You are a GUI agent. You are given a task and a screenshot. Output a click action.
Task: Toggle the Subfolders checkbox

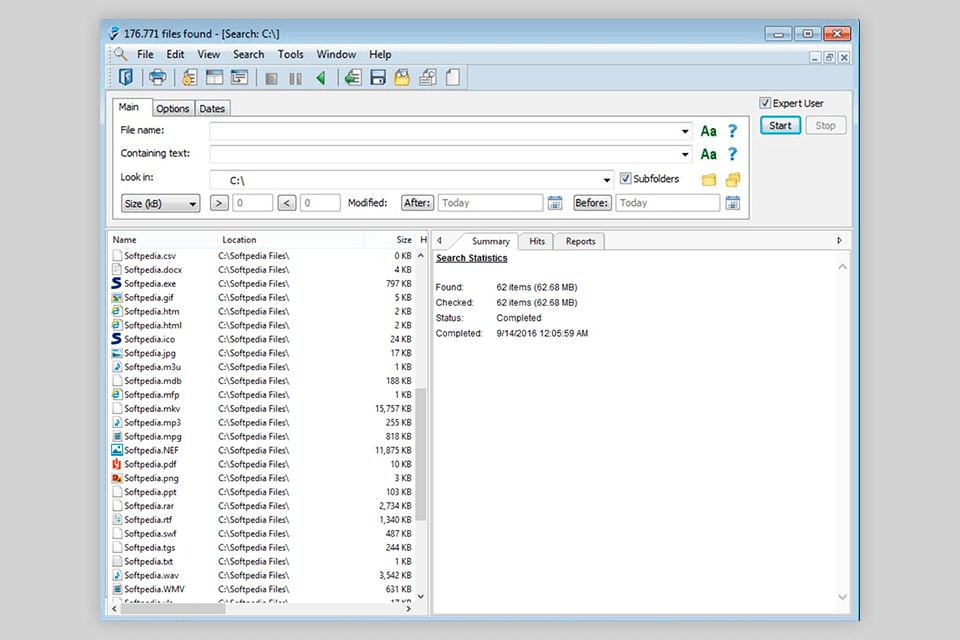[625, 178]
